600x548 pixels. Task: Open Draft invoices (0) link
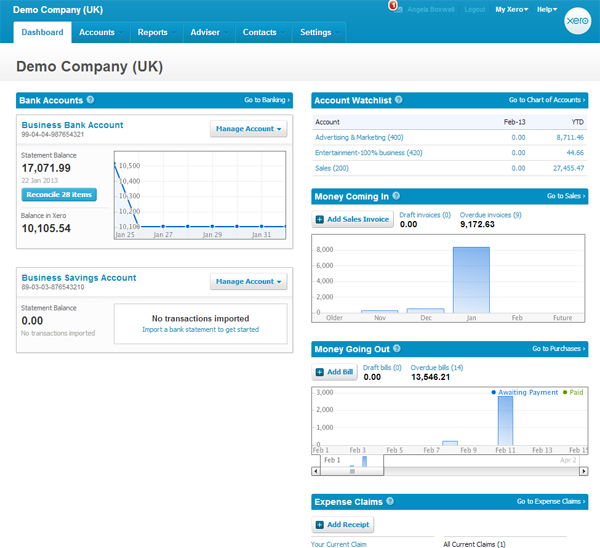425,215
